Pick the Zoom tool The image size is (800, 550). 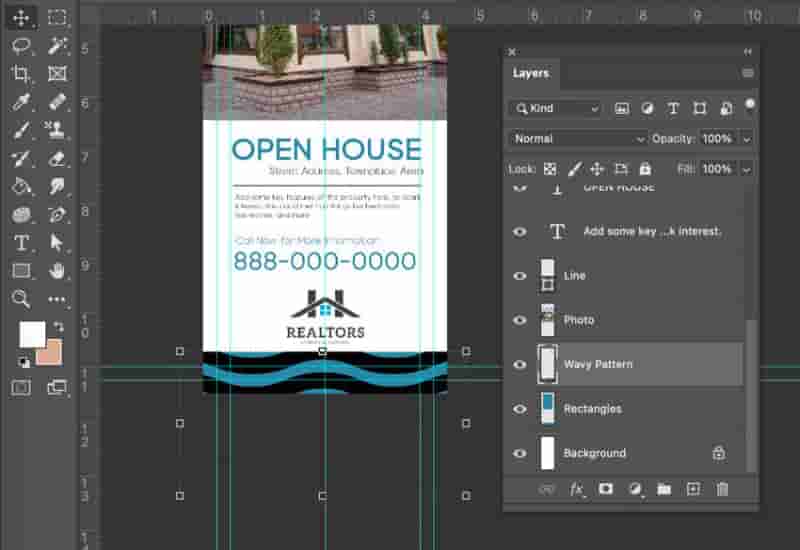tap(21, 298)
